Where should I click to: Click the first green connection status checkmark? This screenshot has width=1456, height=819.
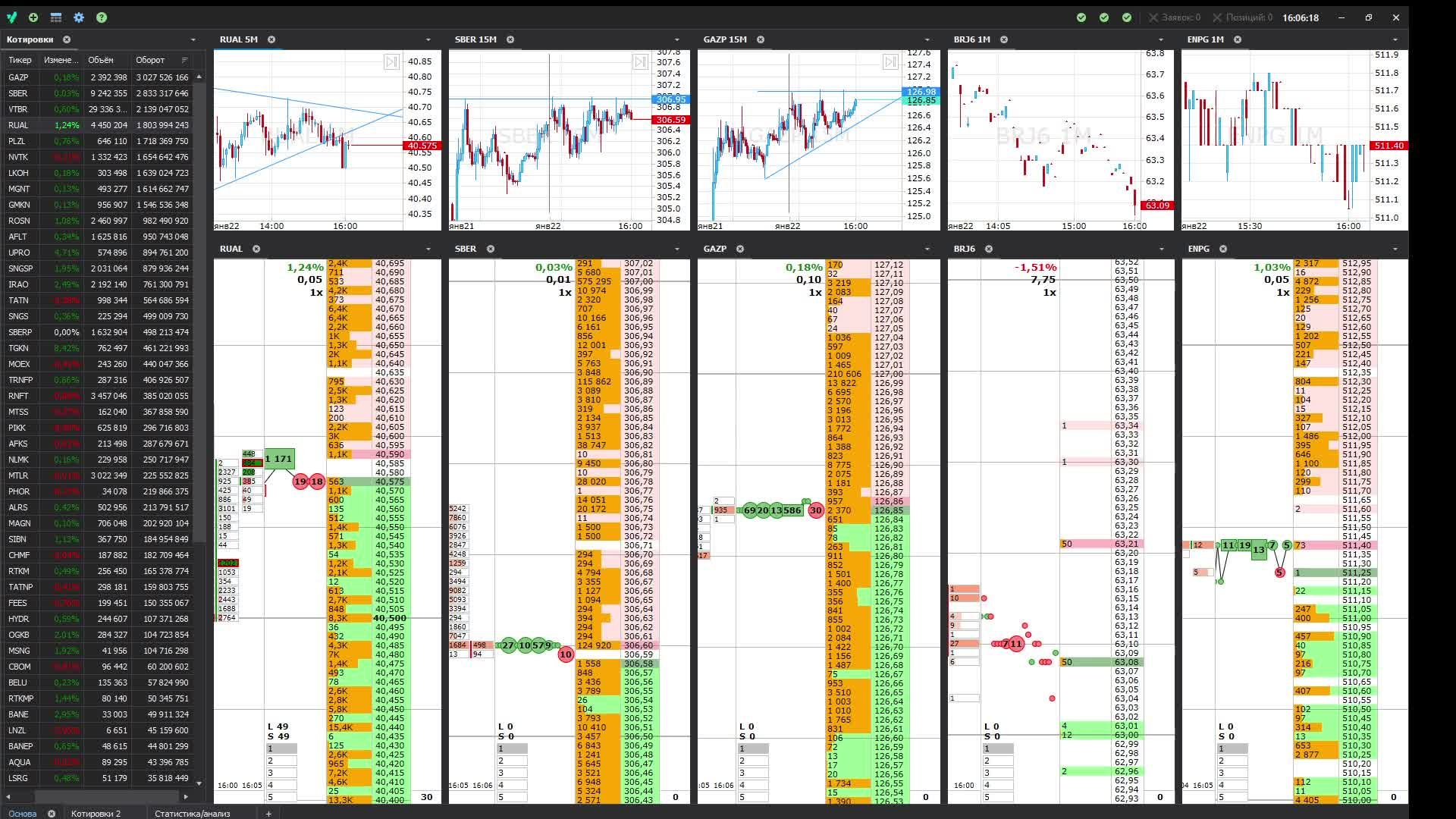pos(1081,17)
